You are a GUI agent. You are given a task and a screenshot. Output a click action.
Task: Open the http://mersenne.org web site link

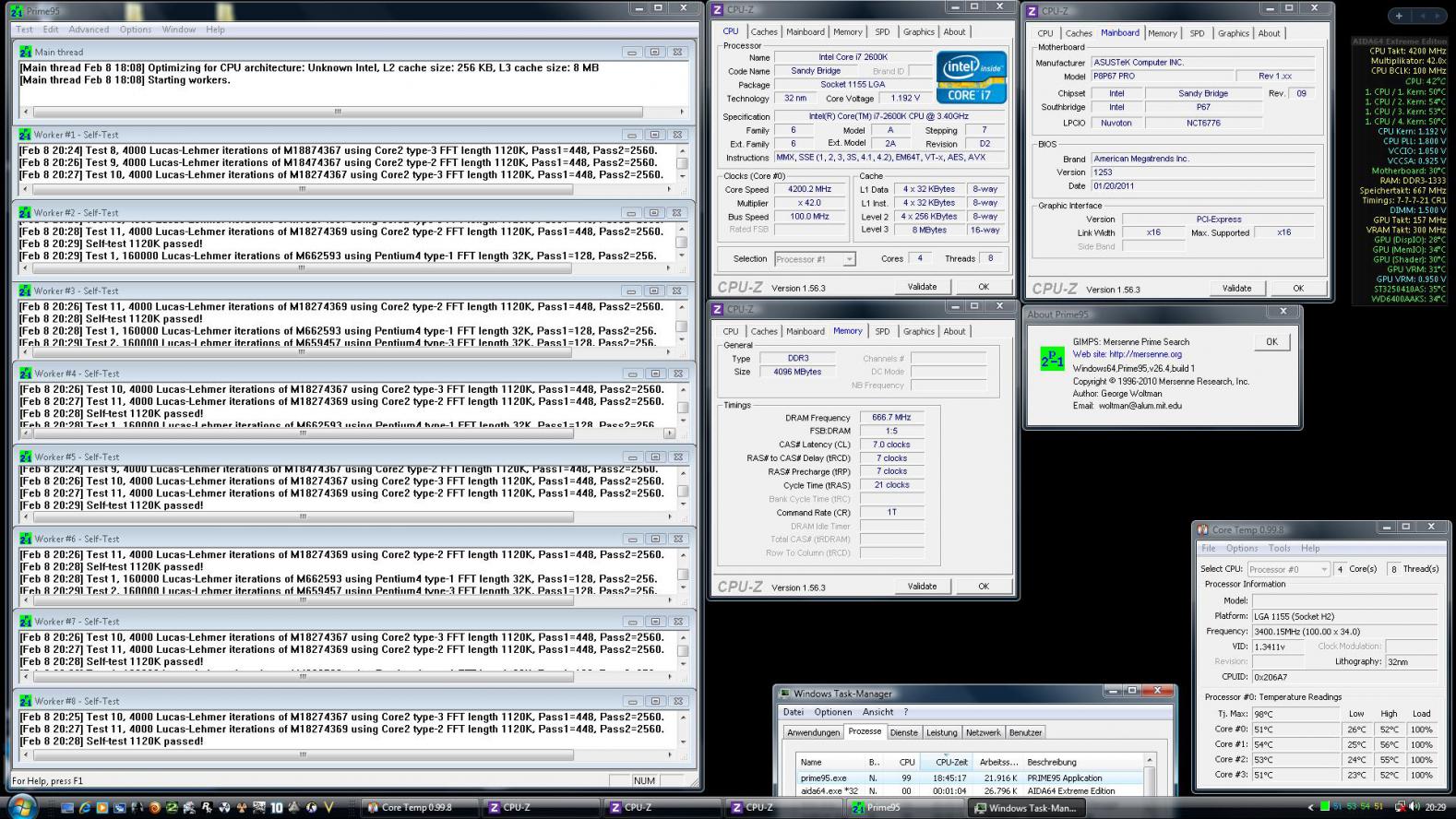coord(1145,354)
